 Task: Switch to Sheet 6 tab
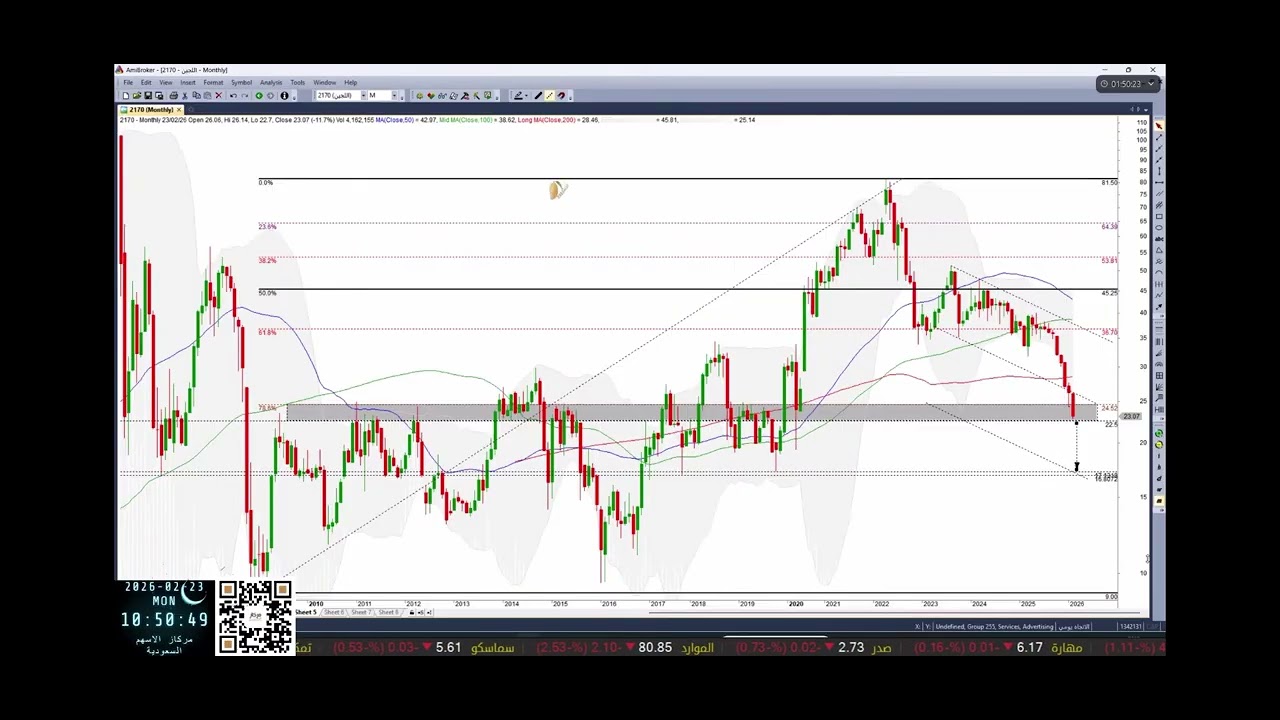pyautogui.click(x=333, y=612)
